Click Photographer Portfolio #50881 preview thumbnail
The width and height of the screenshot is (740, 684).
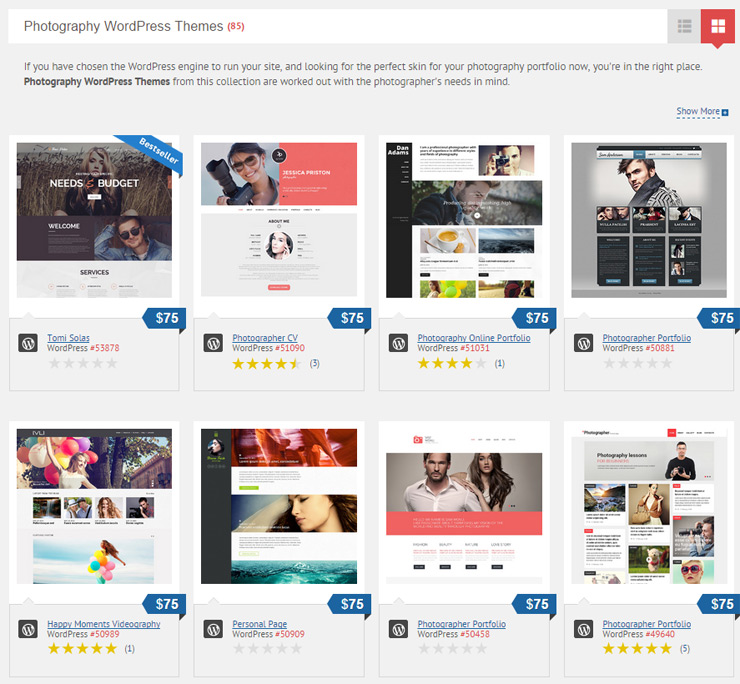[649, 220]
